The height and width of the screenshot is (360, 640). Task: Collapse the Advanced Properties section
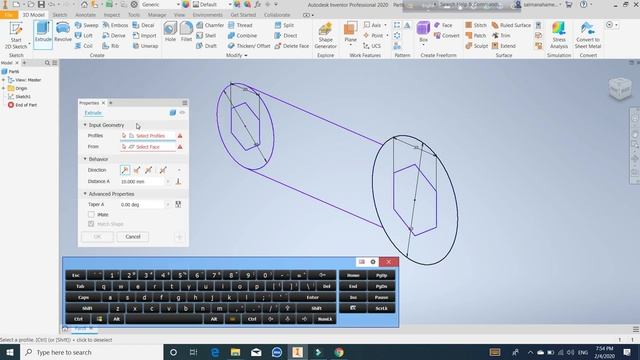coord(85,194)
